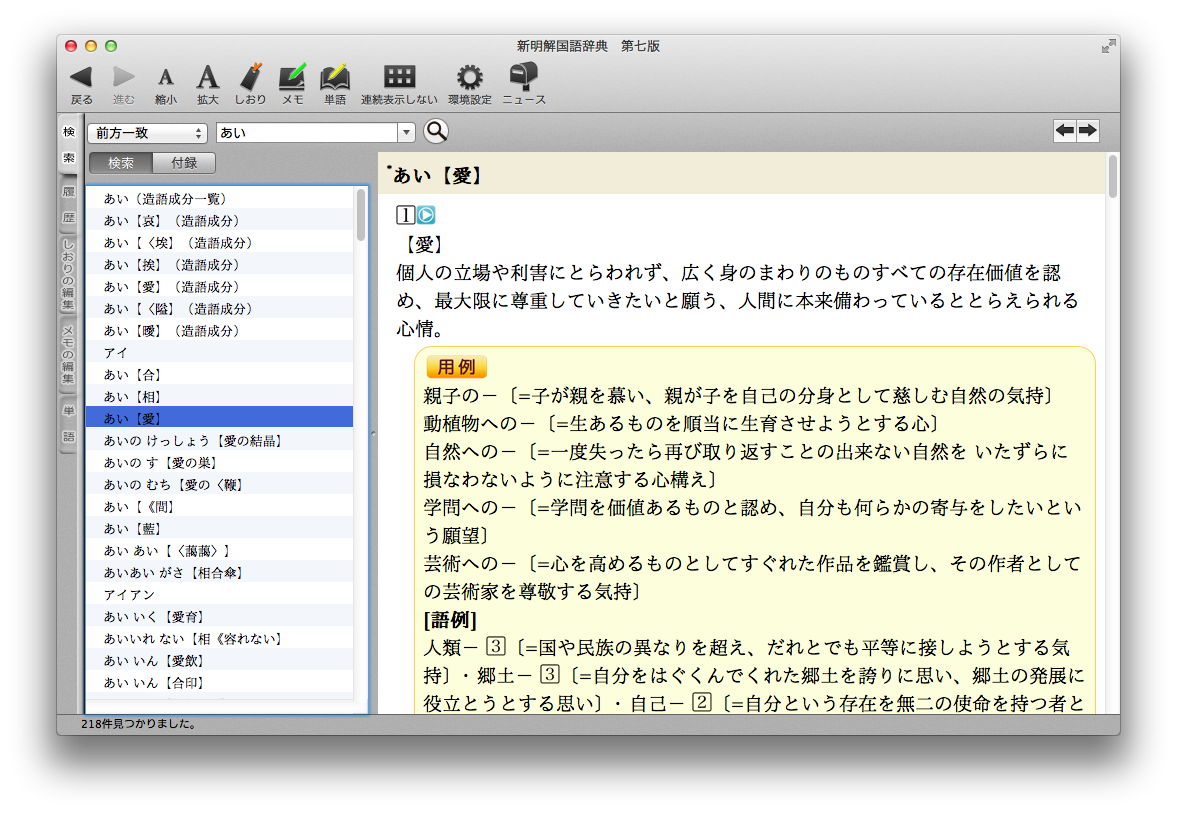1177x814 pixels.
Task: Click the 拡大 enlarge text icon
Action: pyautogui.click(x=207, y=77)
